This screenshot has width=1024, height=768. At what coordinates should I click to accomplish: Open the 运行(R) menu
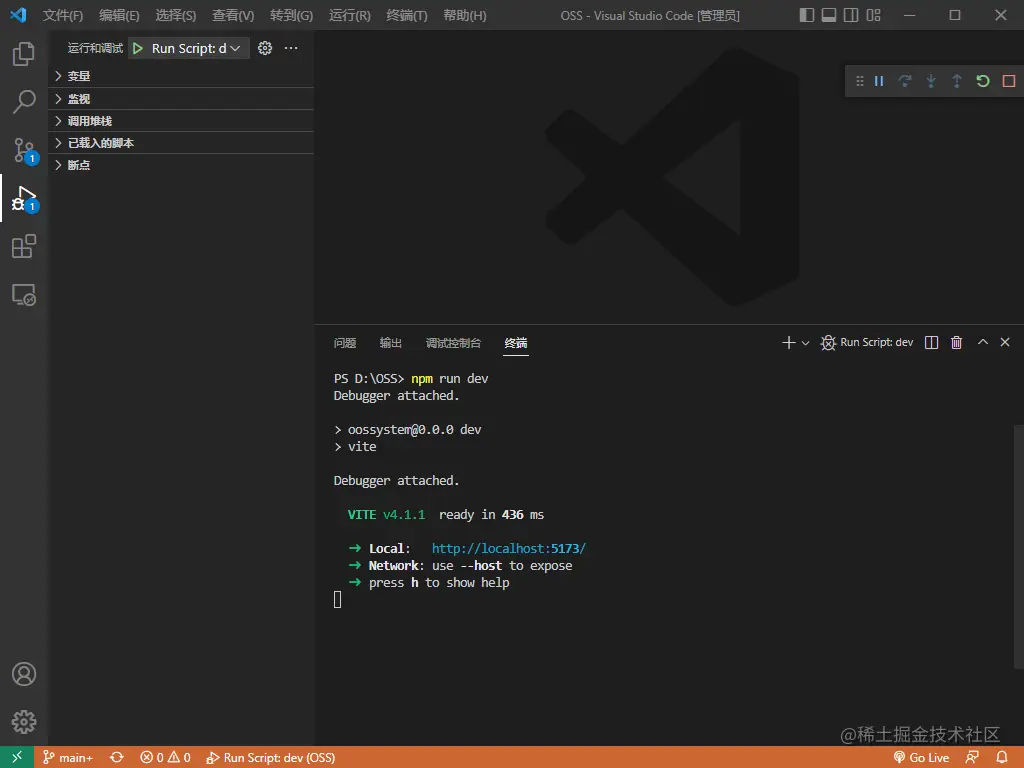(x=349, y=15)
